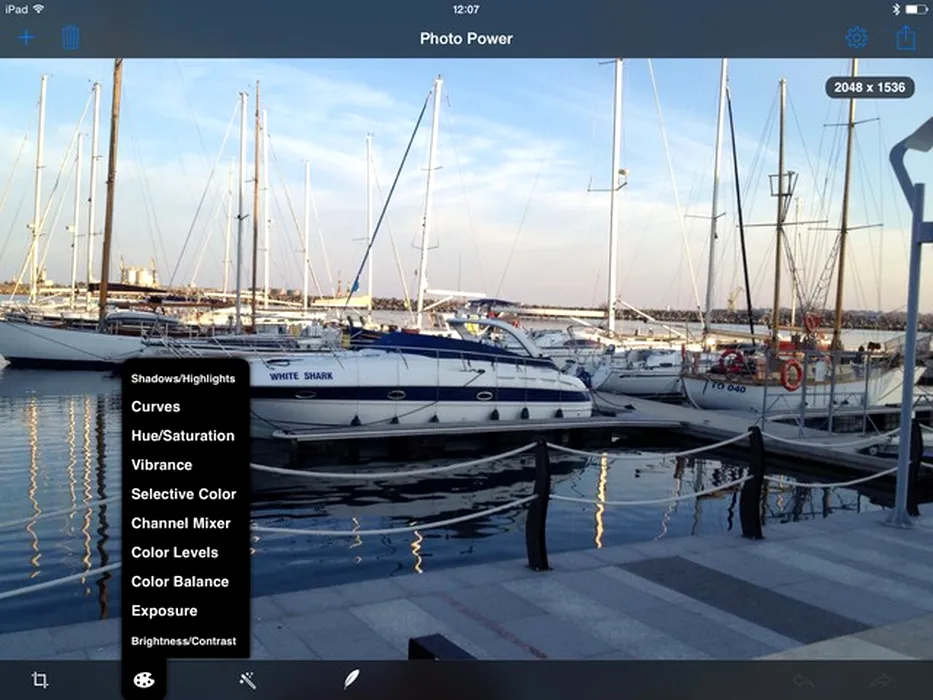The image size is (933, 700).
Task: Pick Vibrance from the popup list
Action: tap(162, 465)
